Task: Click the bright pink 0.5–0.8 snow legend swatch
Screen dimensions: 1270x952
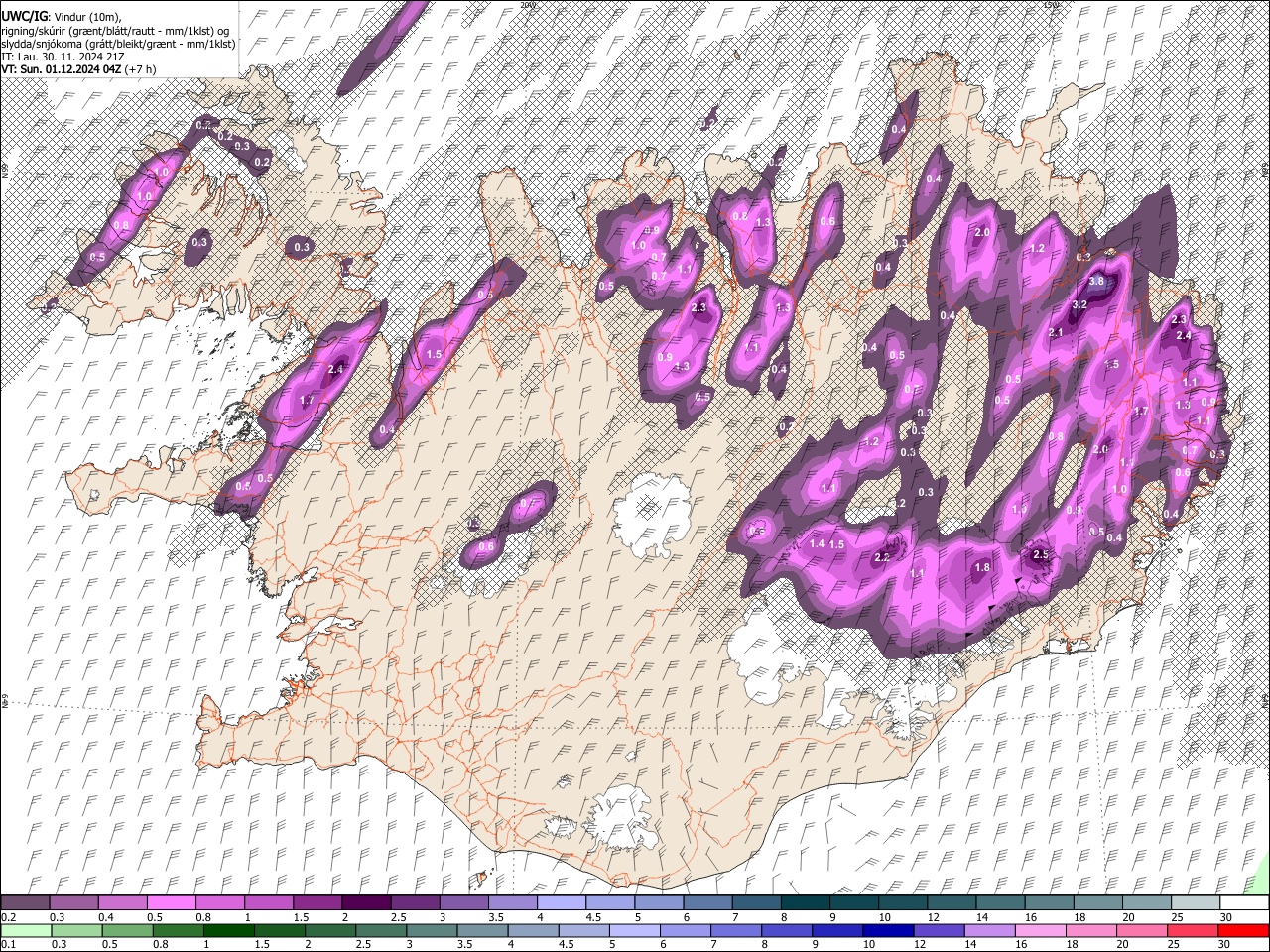Action: (x=173, y=903)
